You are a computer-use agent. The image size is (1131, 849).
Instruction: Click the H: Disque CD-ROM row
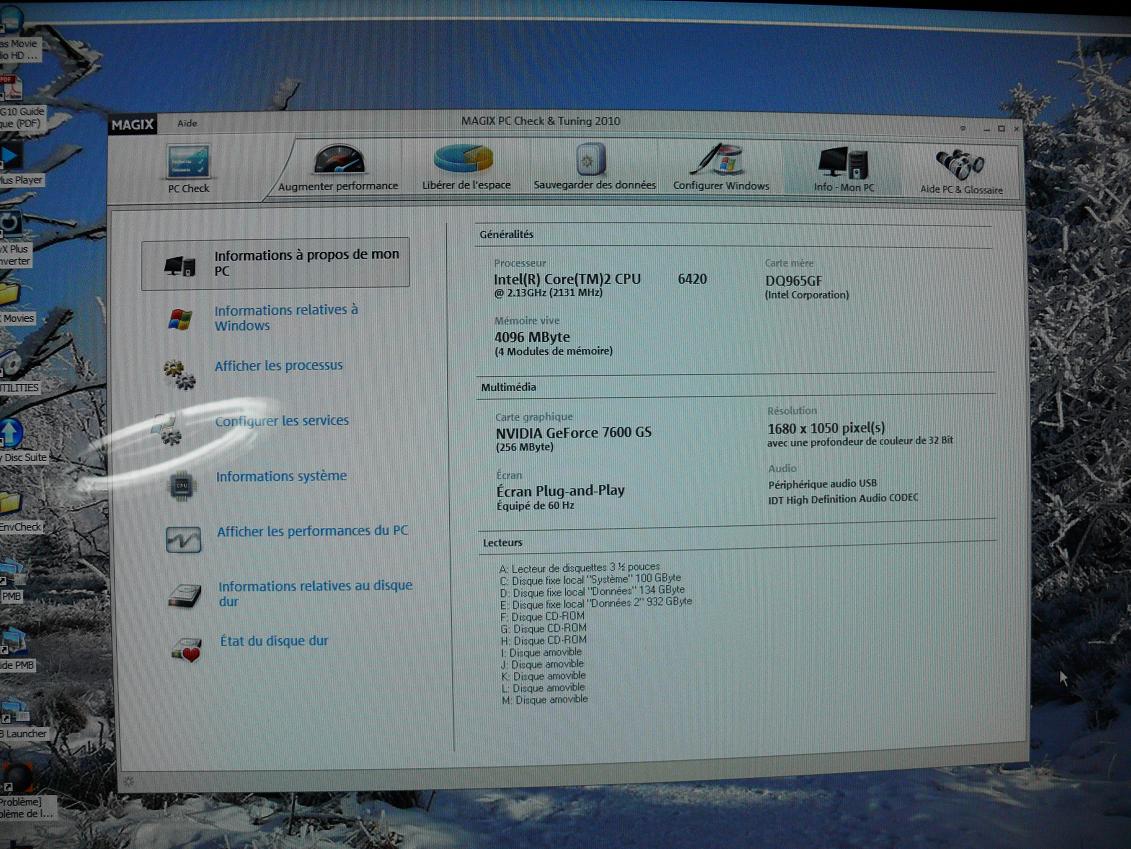[544, 640]
